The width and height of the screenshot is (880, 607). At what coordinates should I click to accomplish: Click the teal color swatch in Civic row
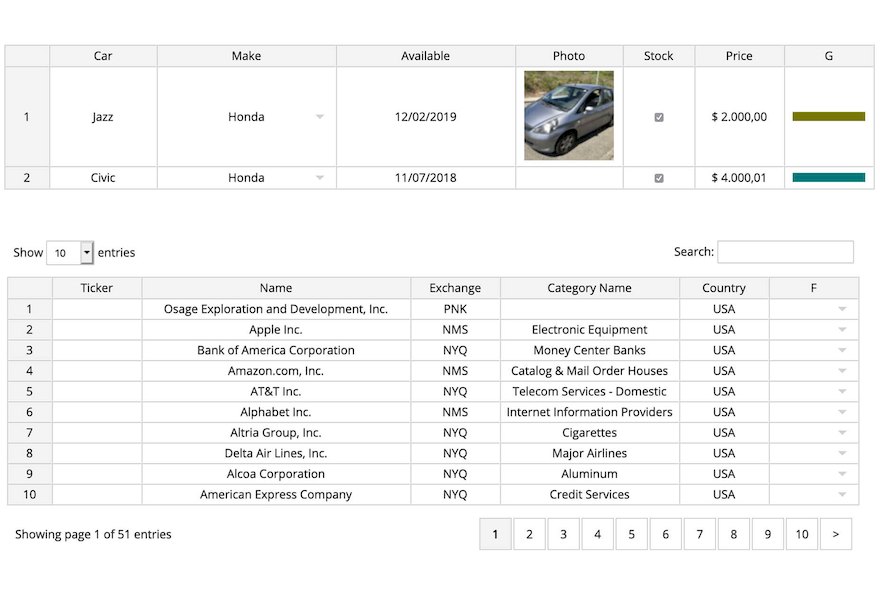[x=828, y=178]
